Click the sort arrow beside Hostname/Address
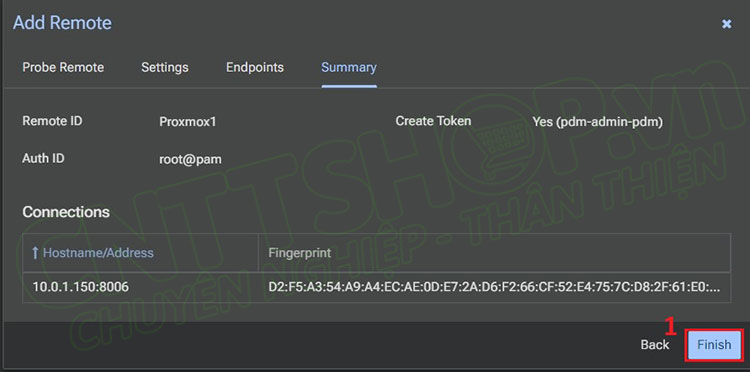The height and width of the screenshot is (372, 750). click(35, 253)
